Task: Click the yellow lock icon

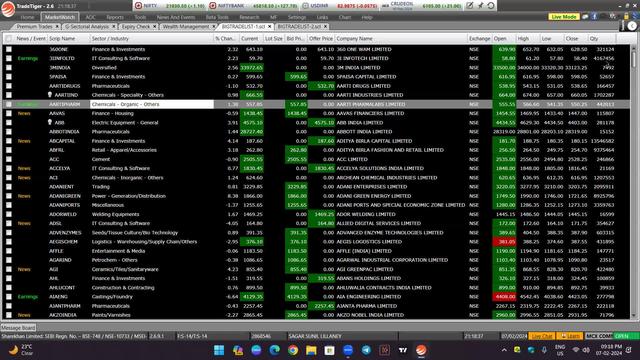Action: [627, 16]
